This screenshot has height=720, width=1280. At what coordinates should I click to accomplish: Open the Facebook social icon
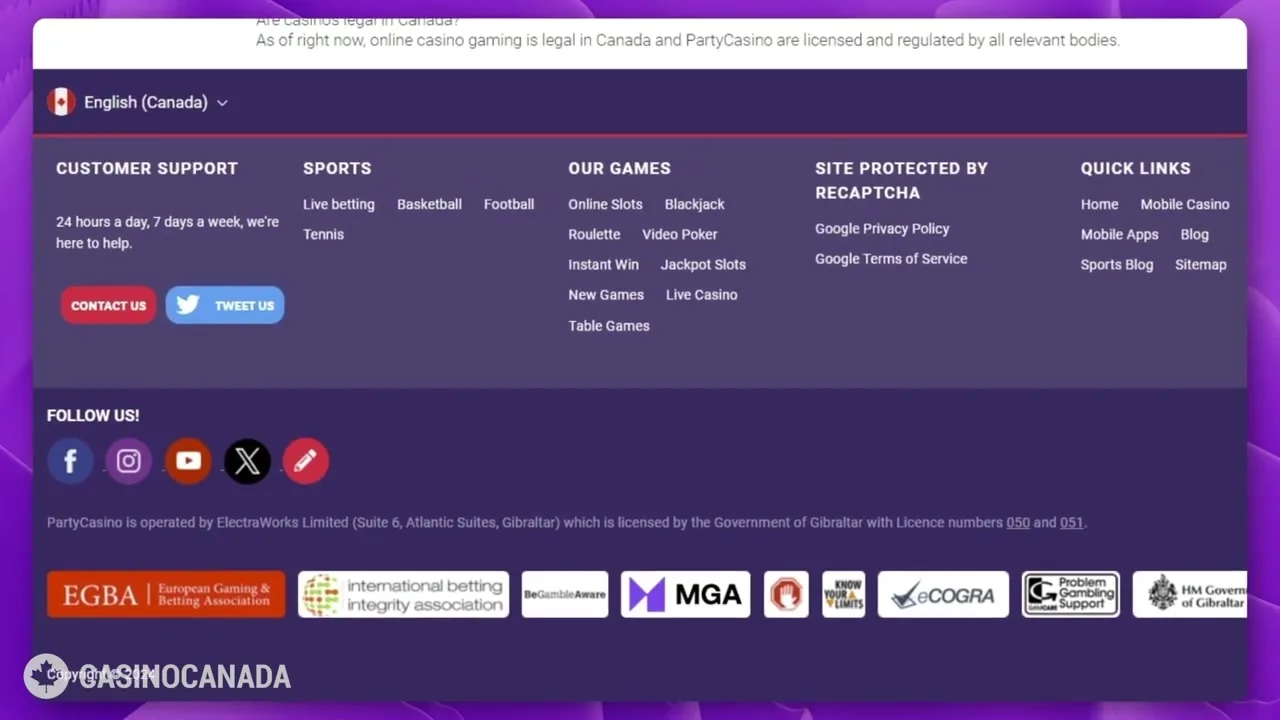pyautogui.click(x=70, y=461)
